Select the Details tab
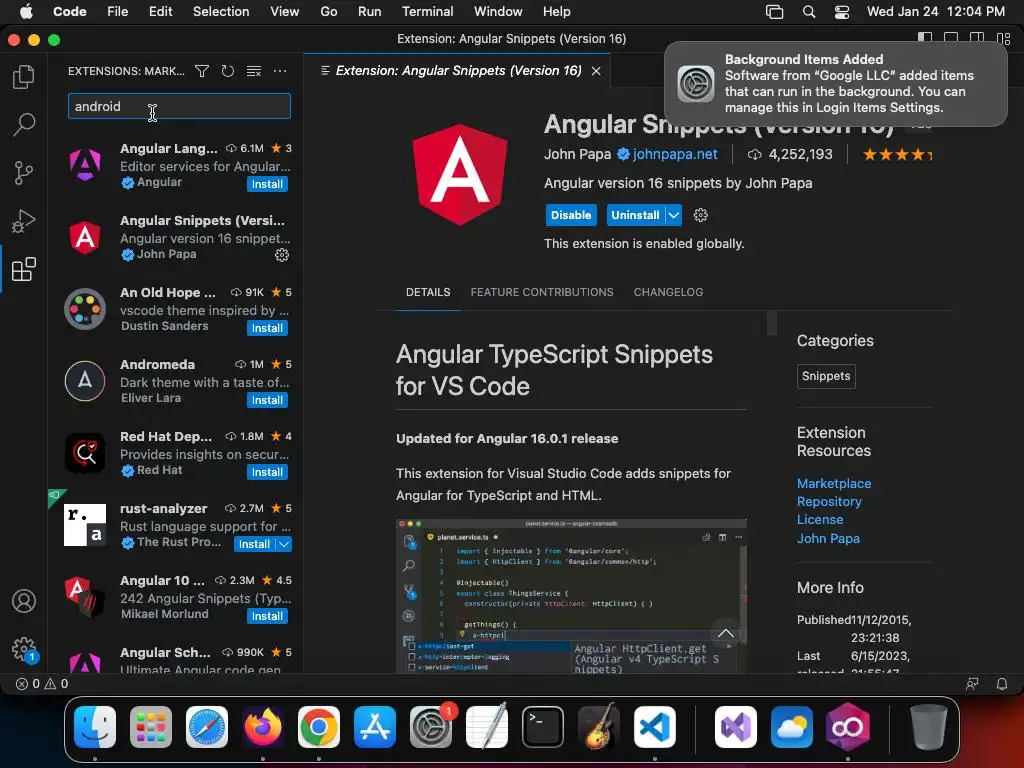The height and width of the screenshot is (768, 1024). click(x=428, y=292)
